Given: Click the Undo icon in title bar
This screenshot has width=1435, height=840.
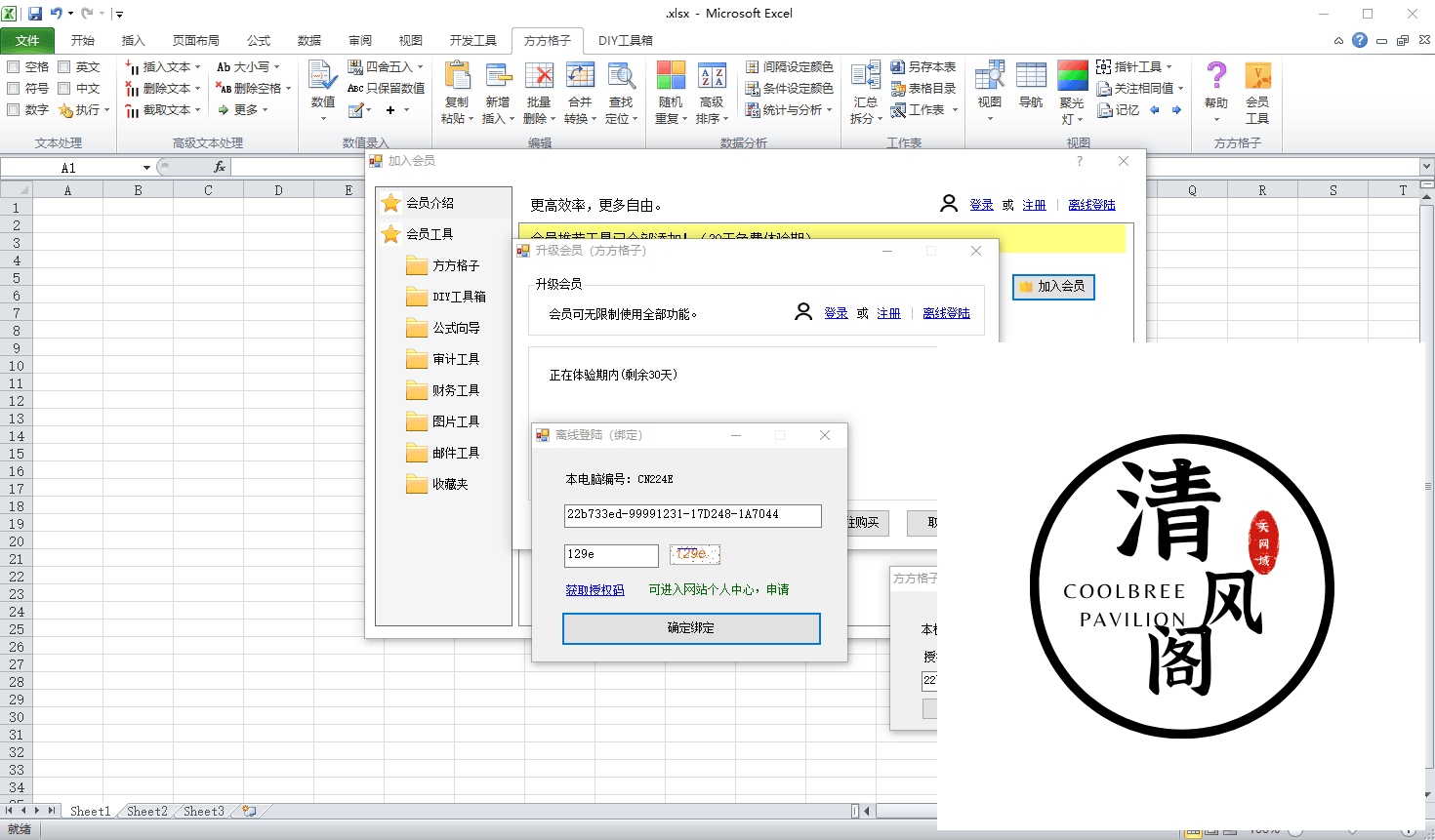Looking at the screenshot, I should [57, 14].
